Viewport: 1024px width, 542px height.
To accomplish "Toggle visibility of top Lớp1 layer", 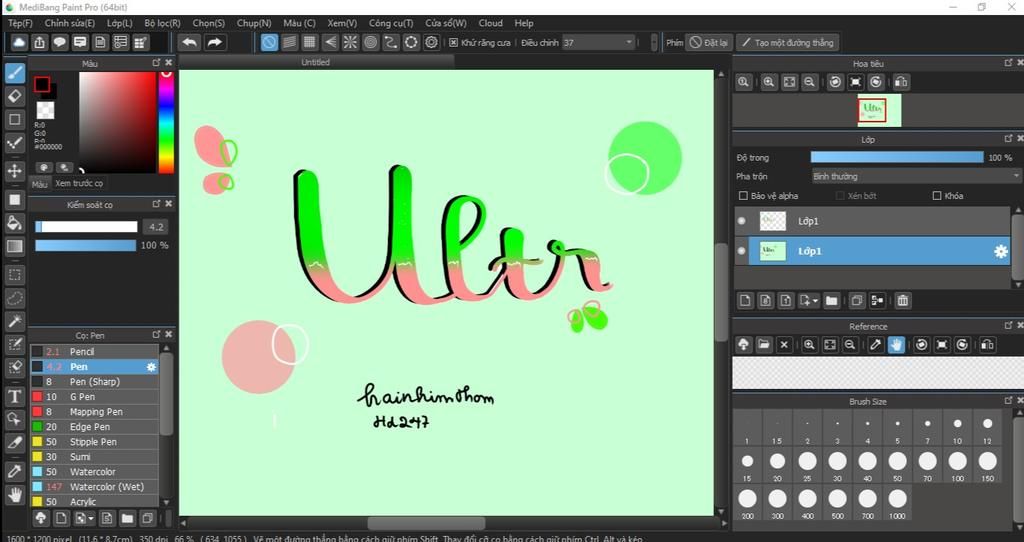I will click(x=741, y=221).
